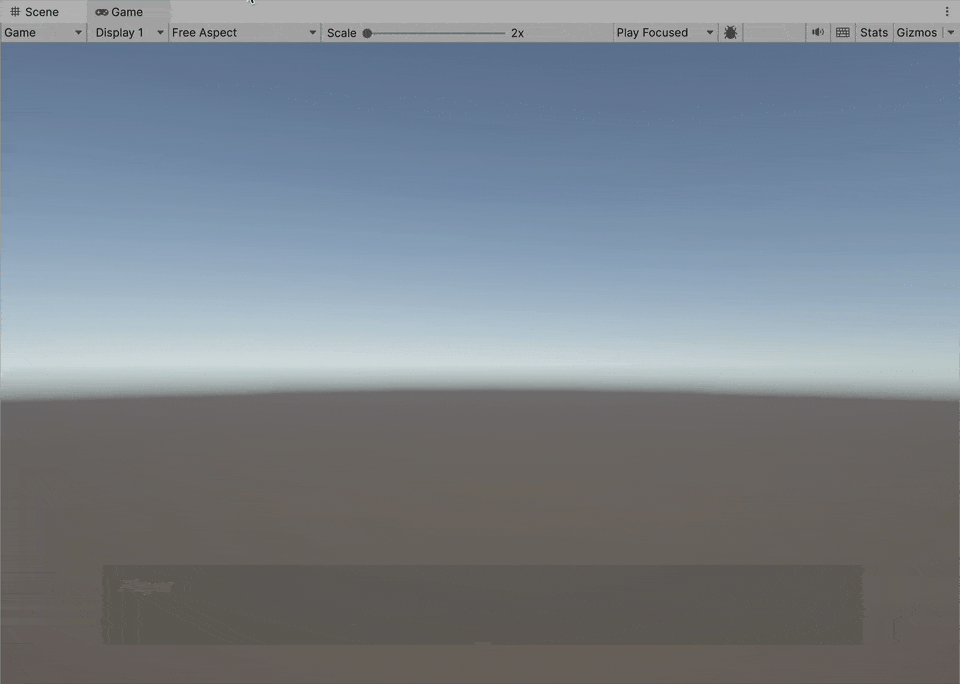This screenshot has height=684, width=960.
Task: Toggle the keyboard shortcuts icon
Action: pyautogui.click(x=843, y=33)
